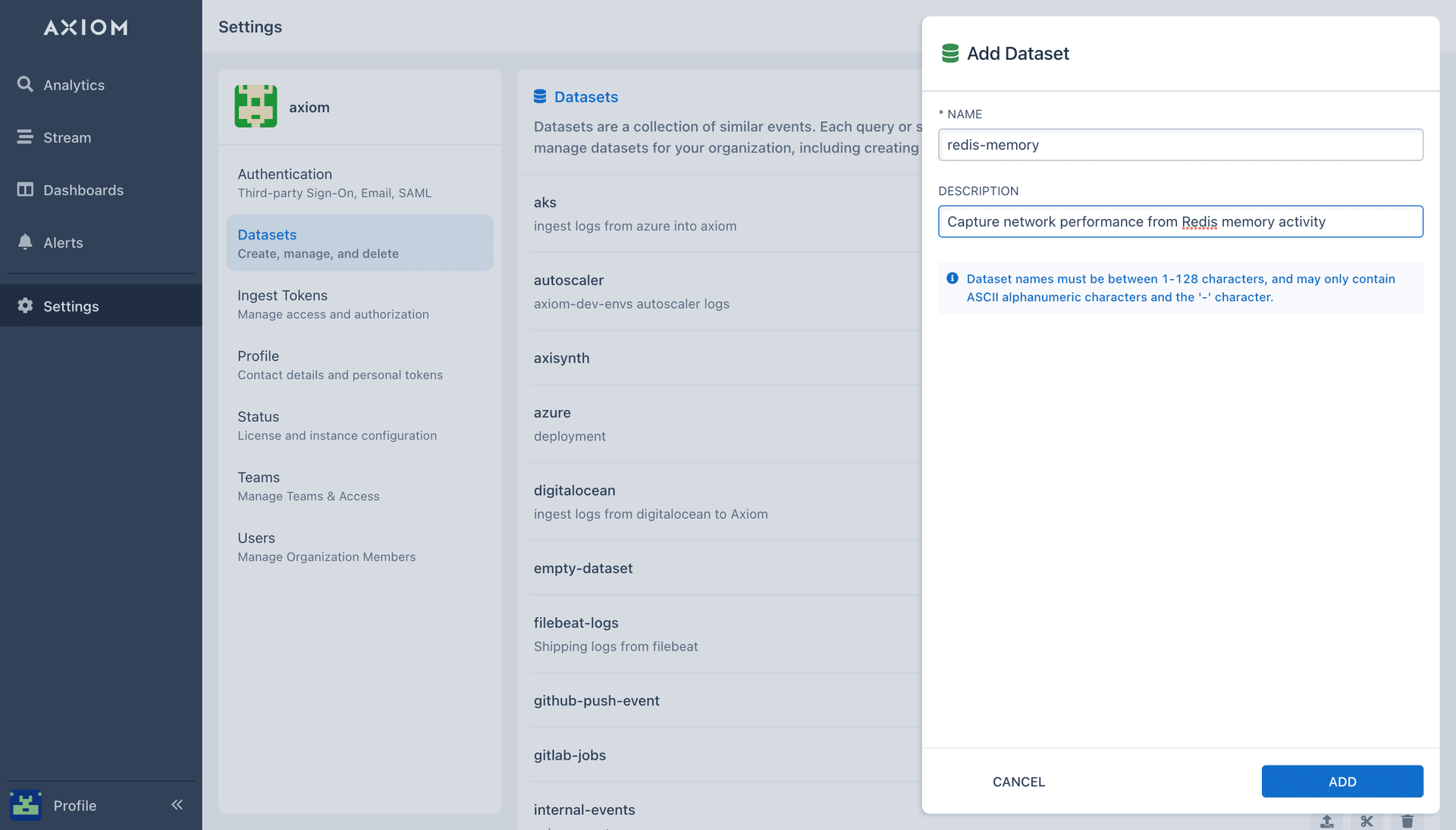
Task: Click the Axiom logo at top left
Action: coord(86,27)
